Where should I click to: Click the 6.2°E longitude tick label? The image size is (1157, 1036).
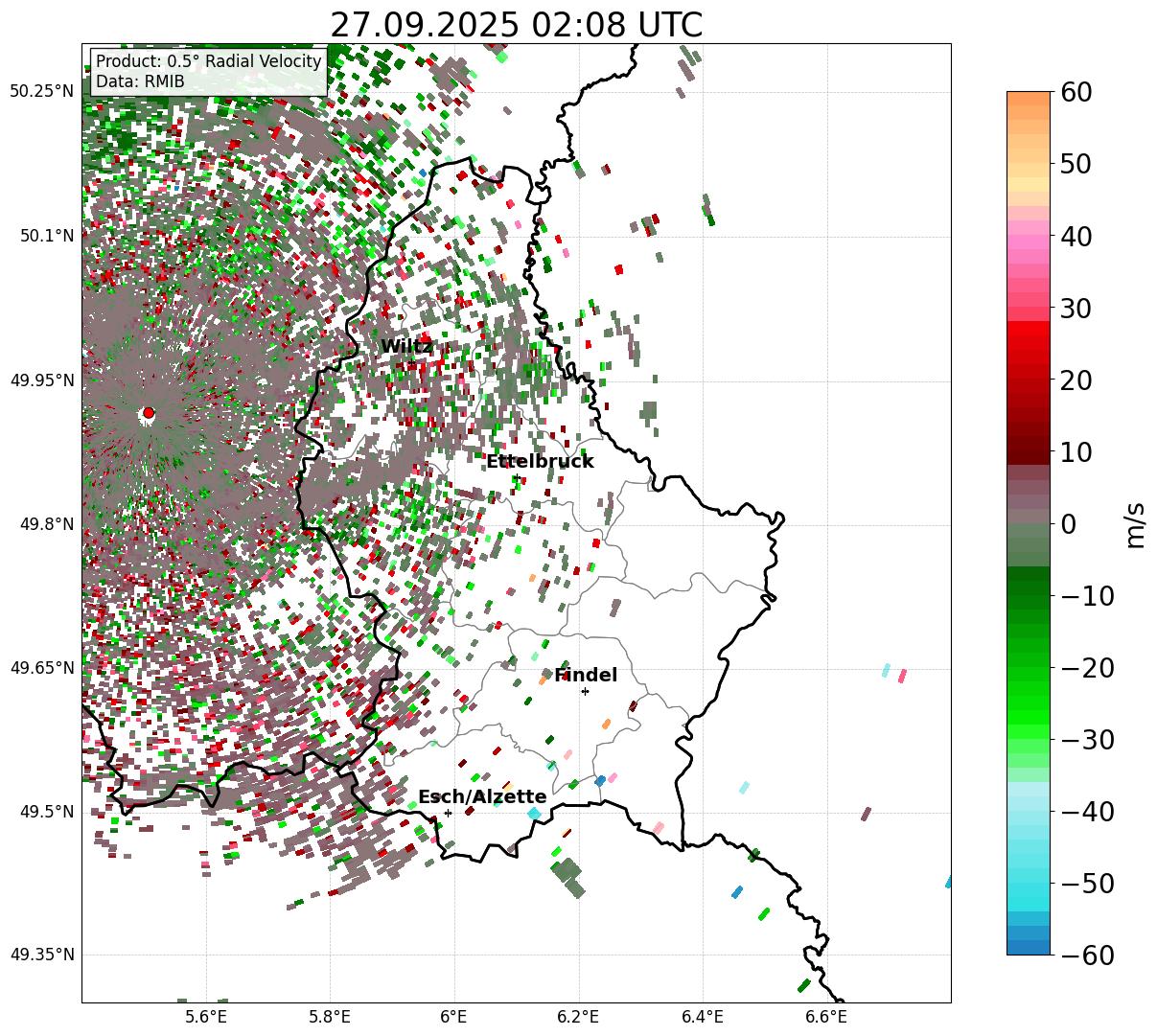point(578,1016)
